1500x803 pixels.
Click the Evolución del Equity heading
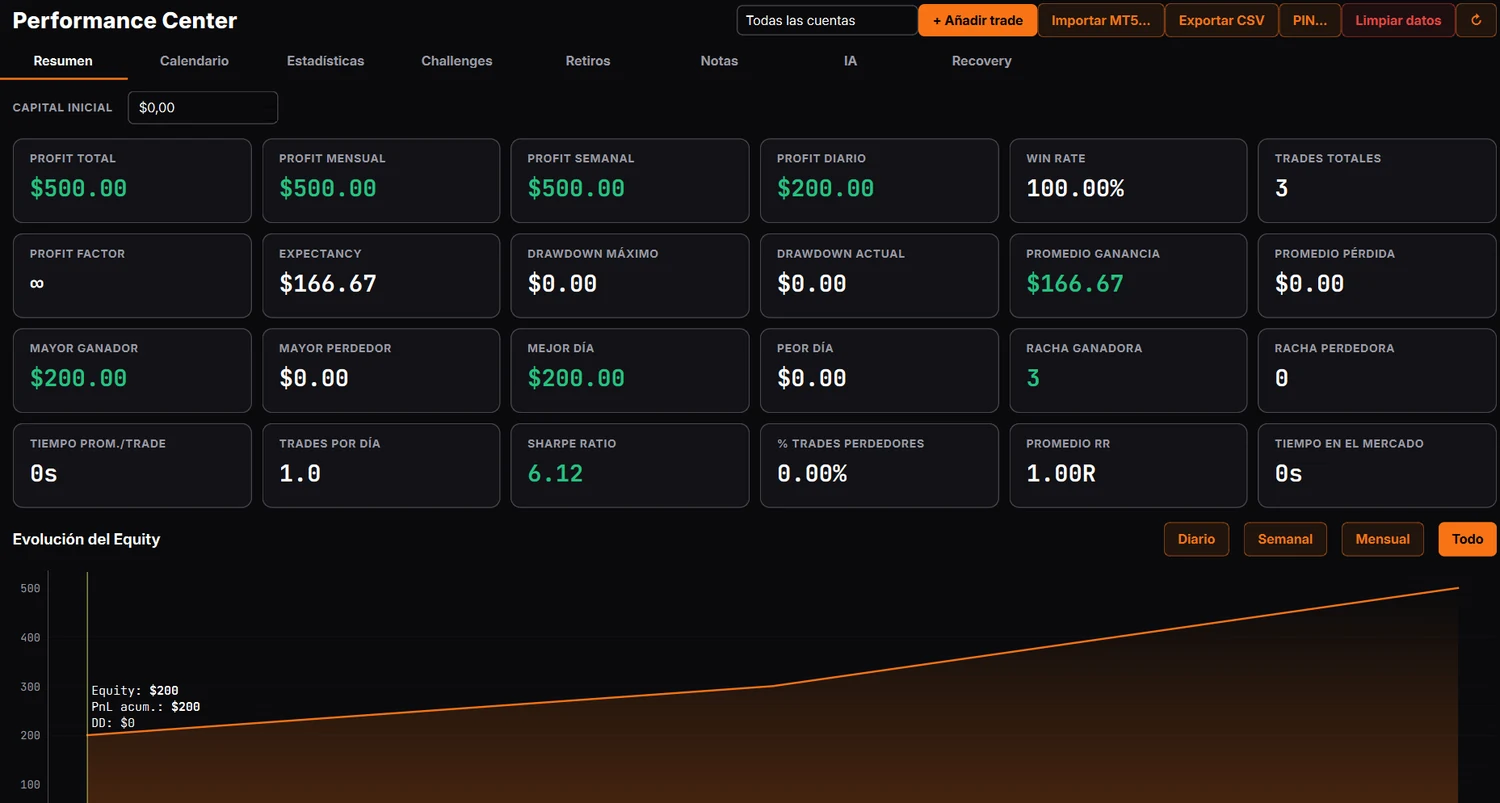point(86,539)
